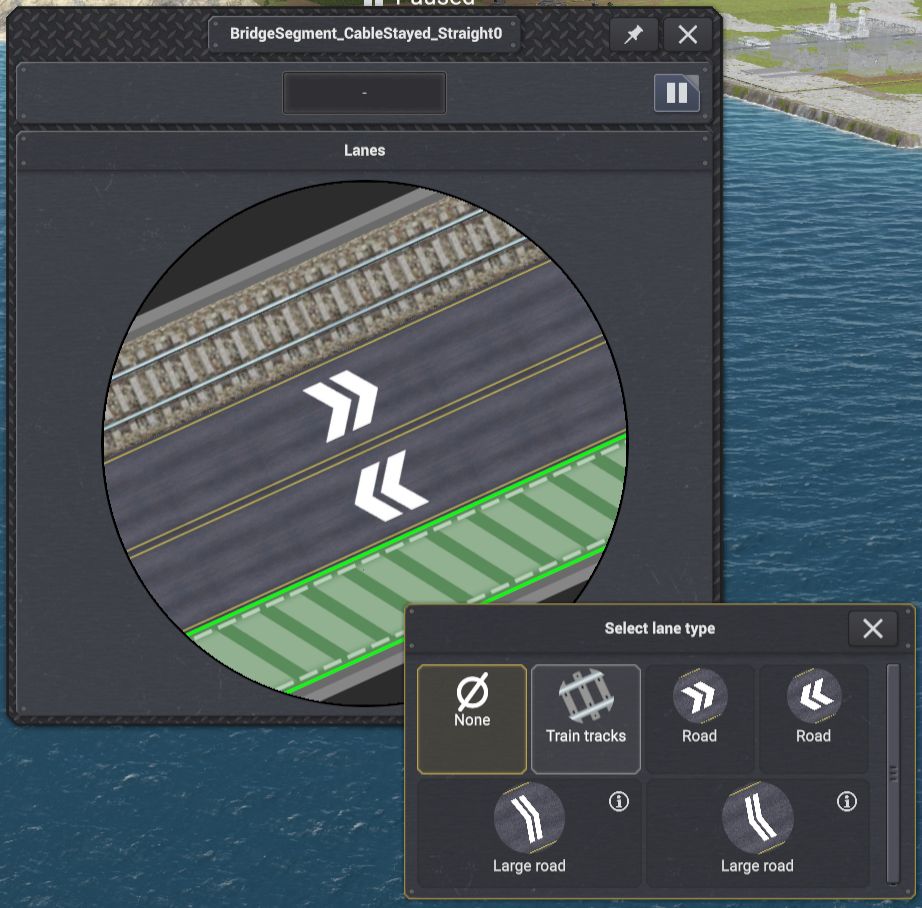The image size is (922, 908).
Task: Choose the Train tracks lane type
Action: [585, 718]
